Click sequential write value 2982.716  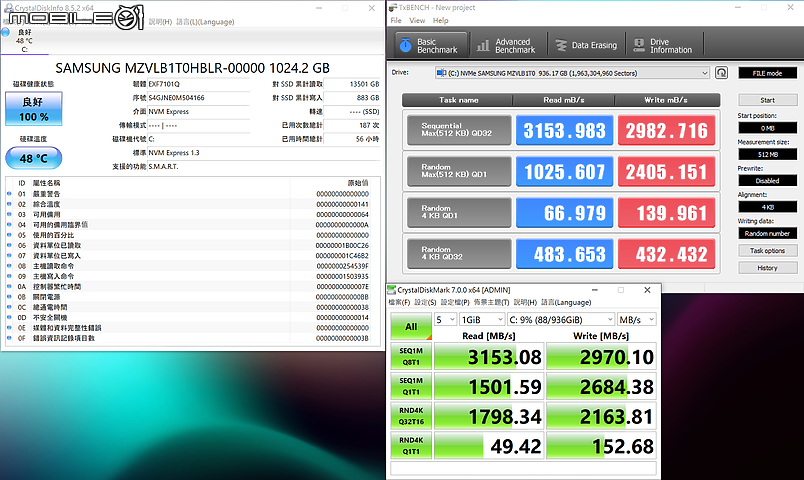667,130
